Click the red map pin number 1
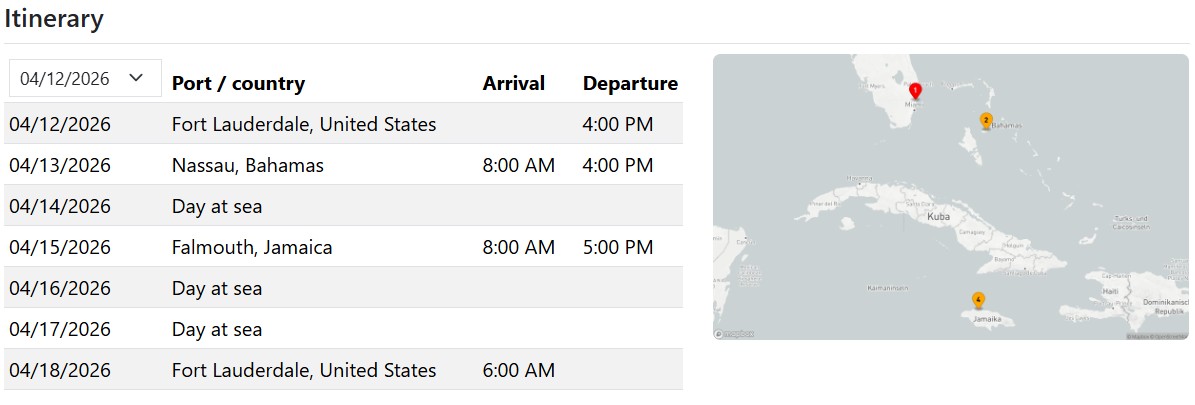 coord(915,91)
